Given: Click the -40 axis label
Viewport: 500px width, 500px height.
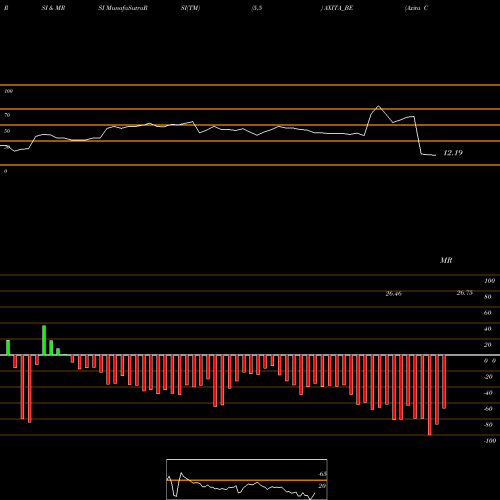Looking at the screenshot, I should click(x=488, y=393).
